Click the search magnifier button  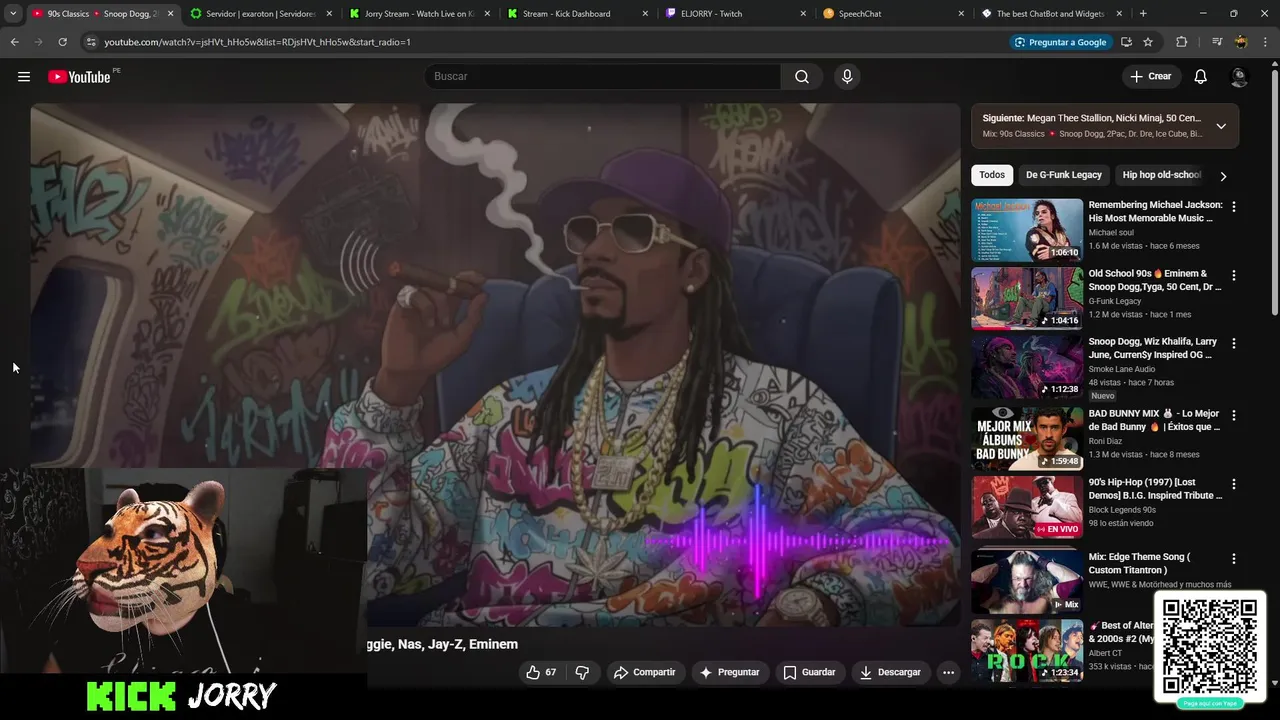801,77
